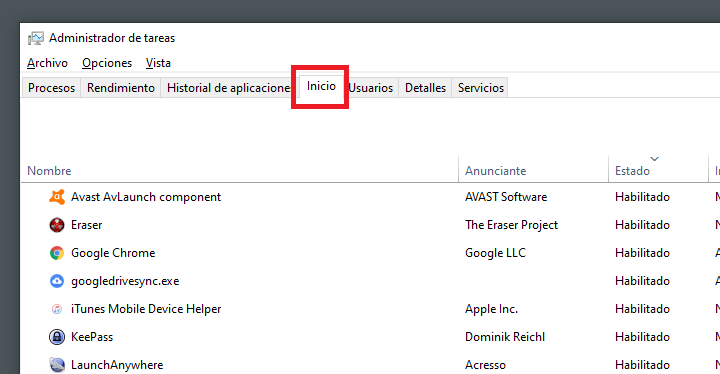The image size is (720, 374).
Task: Select the LaunchAnywhere entry name
Action: click(117, 365)
